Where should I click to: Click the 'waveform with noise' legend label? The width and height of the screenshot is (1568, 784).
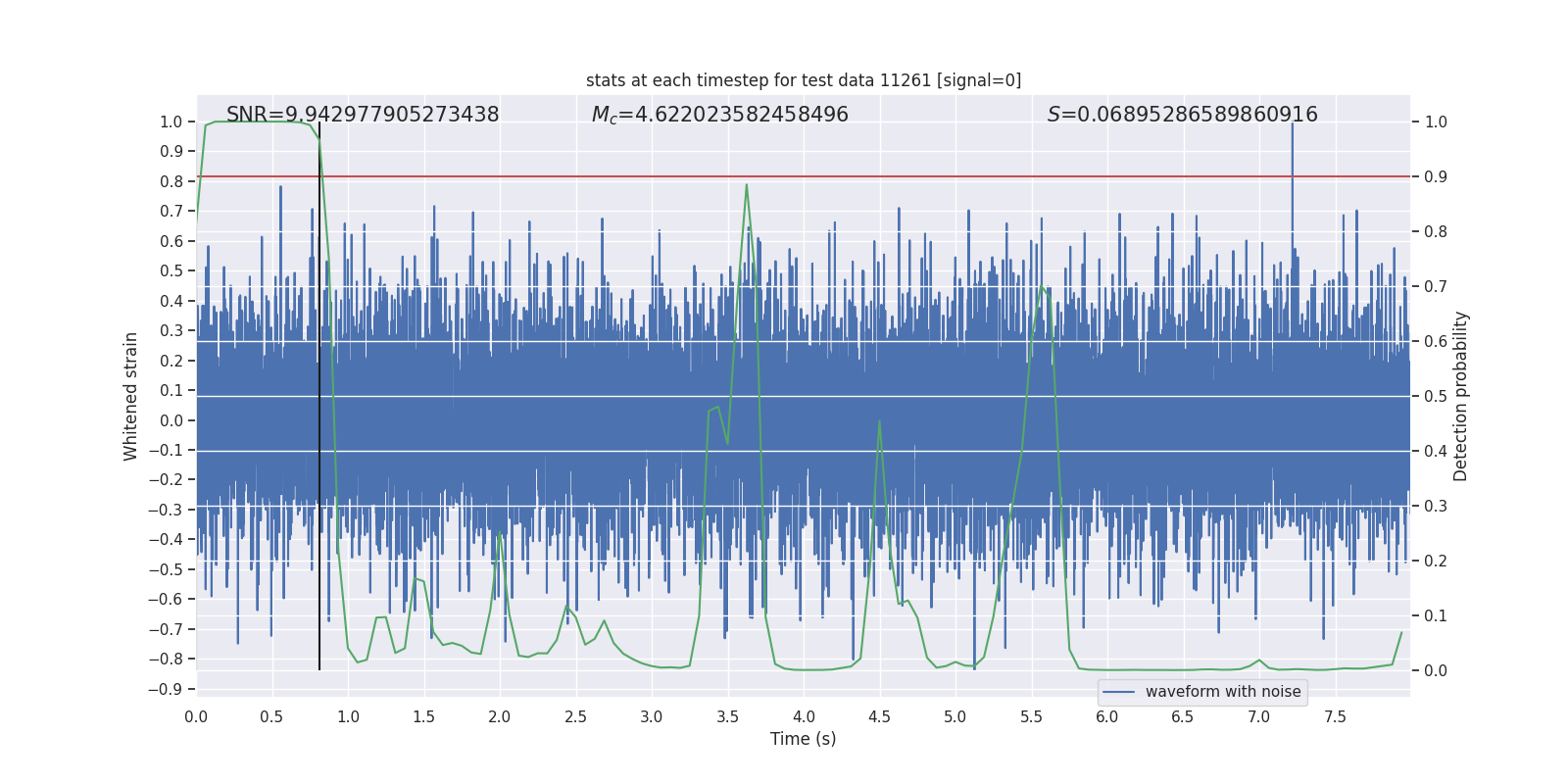(1222, 692)
